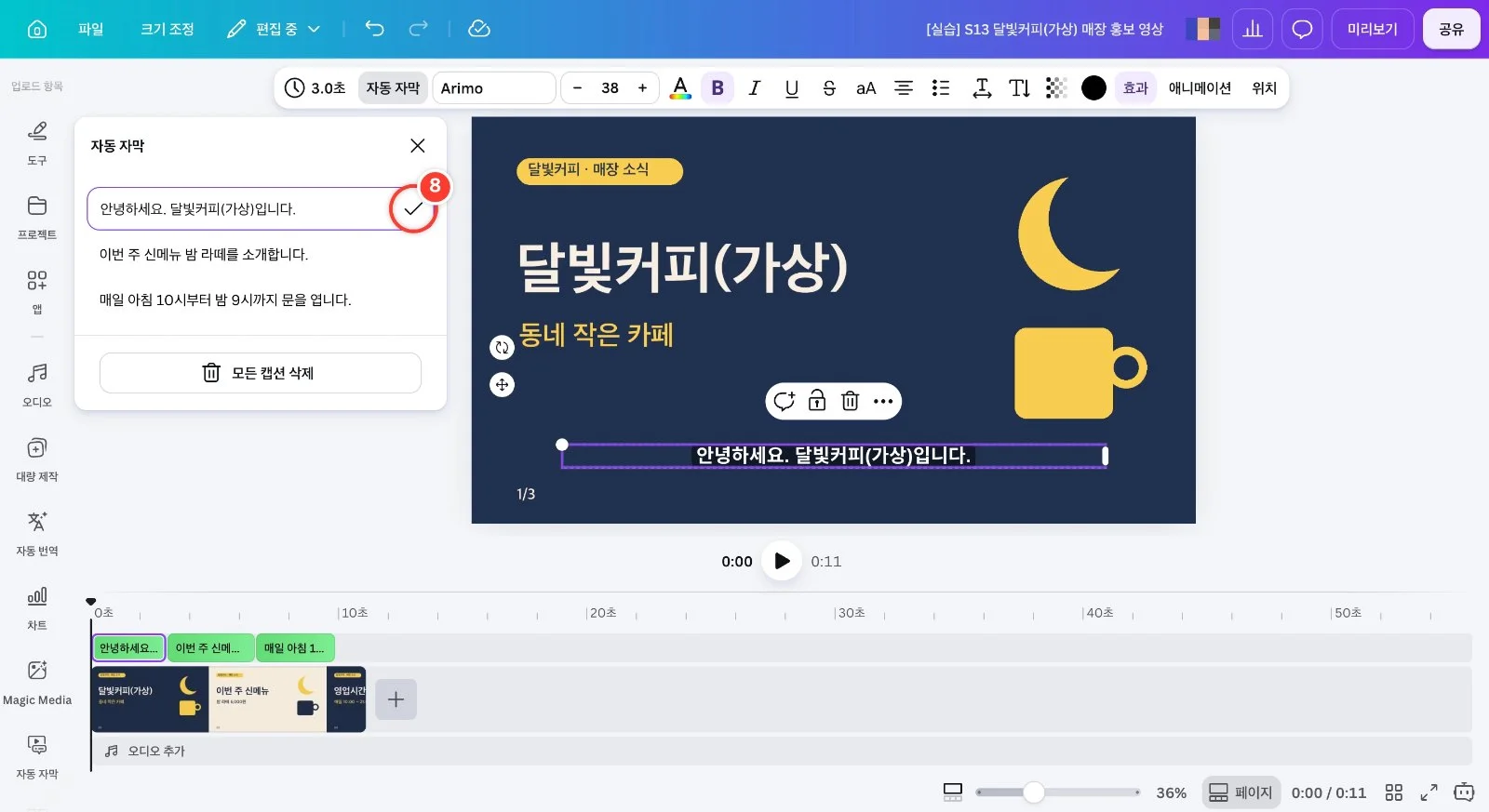Select the '이번 주 신메...' caption clip
This screenshot has height=812, width=1489.
coord(210,648)
